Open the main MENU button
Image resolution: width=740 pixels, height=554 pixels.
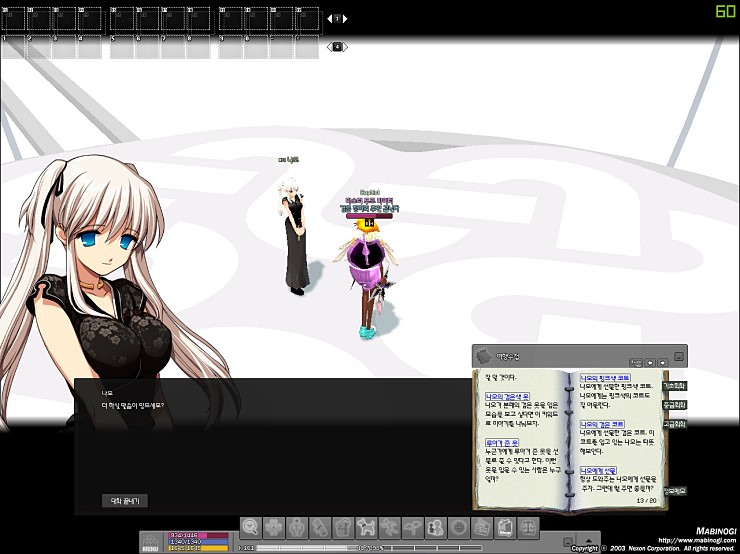pos(151,541)
